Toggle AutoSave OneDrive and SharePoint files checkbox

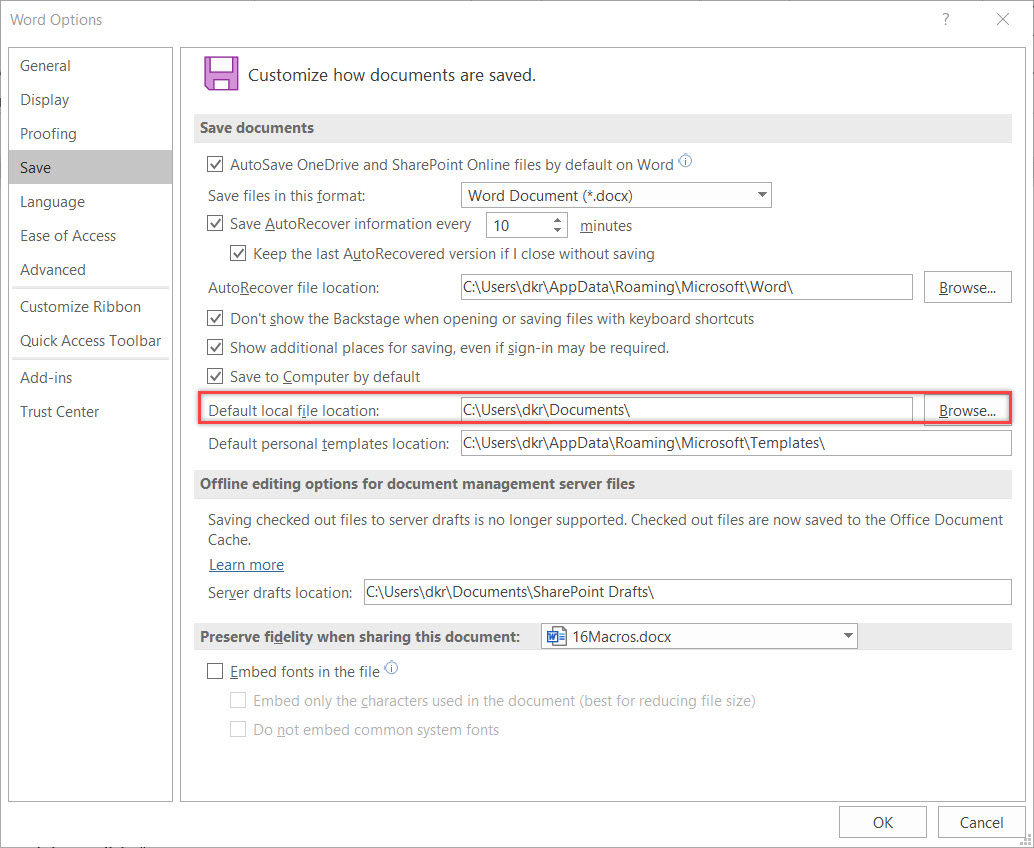[x=215, y=164]
